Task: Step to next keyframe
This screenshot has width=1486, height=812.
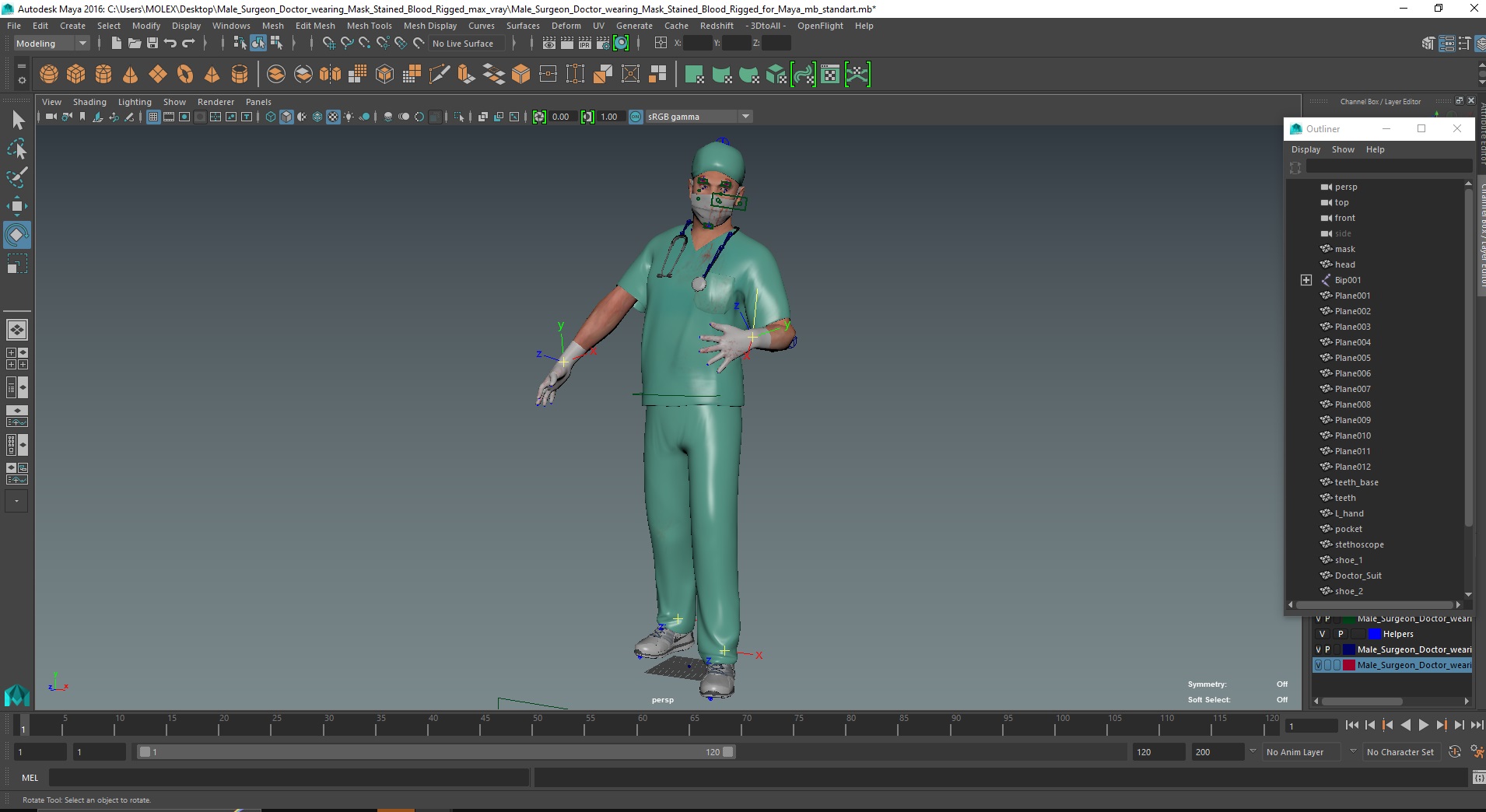Action: coord(1441,725)
